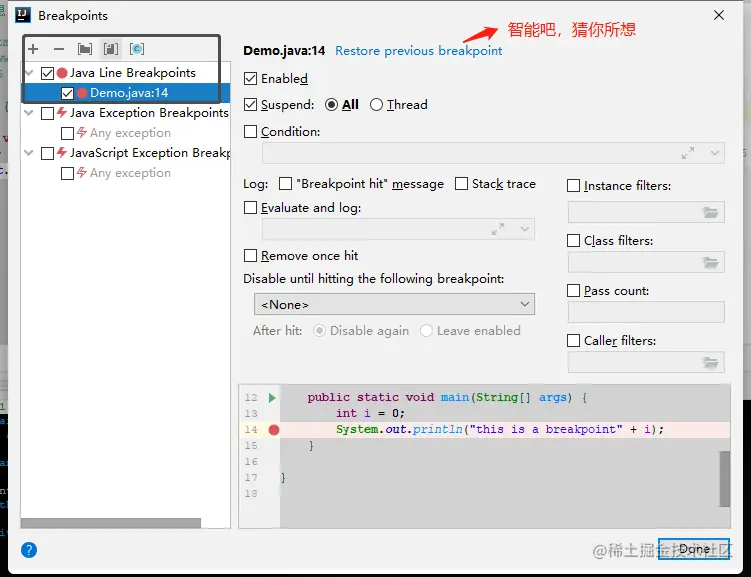The image size is (751, 577).
Task: Collapse JavaScript Exception Breakpoints tree node
Action: [29, 153]
